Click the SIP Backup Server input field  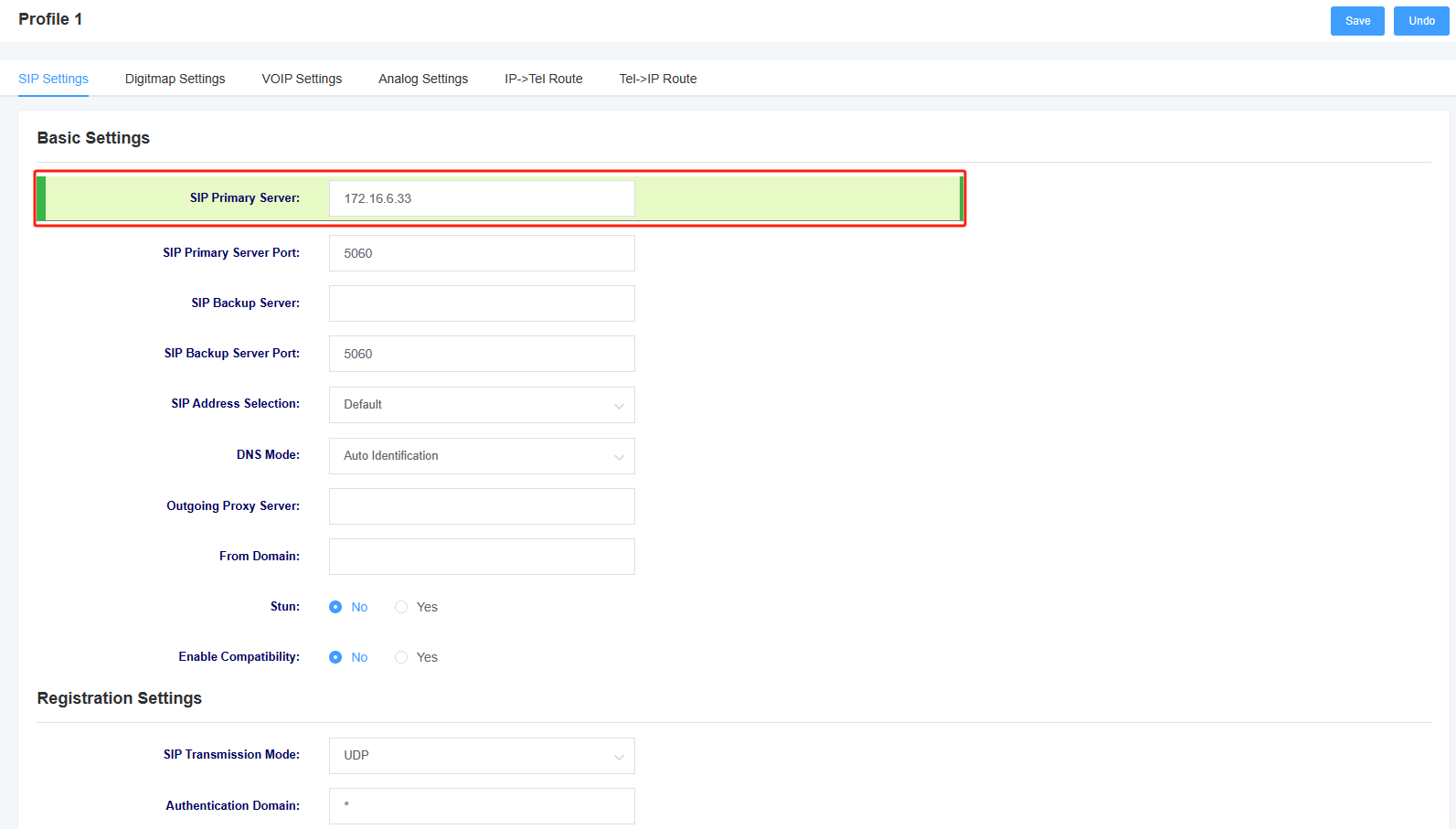pos(482,303)
